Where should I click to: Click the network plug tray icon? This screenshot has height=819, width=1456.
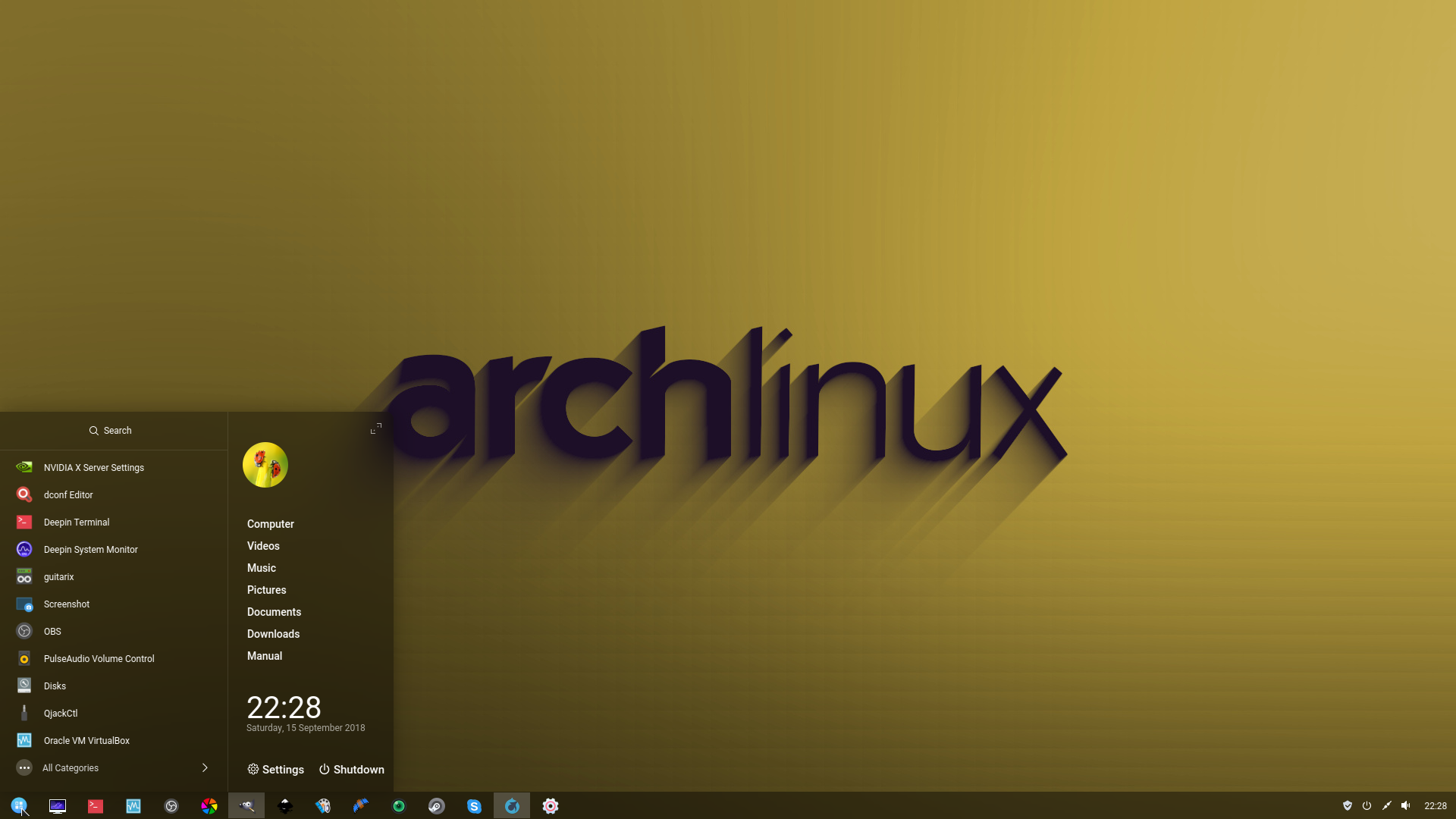coord(1386,805)
